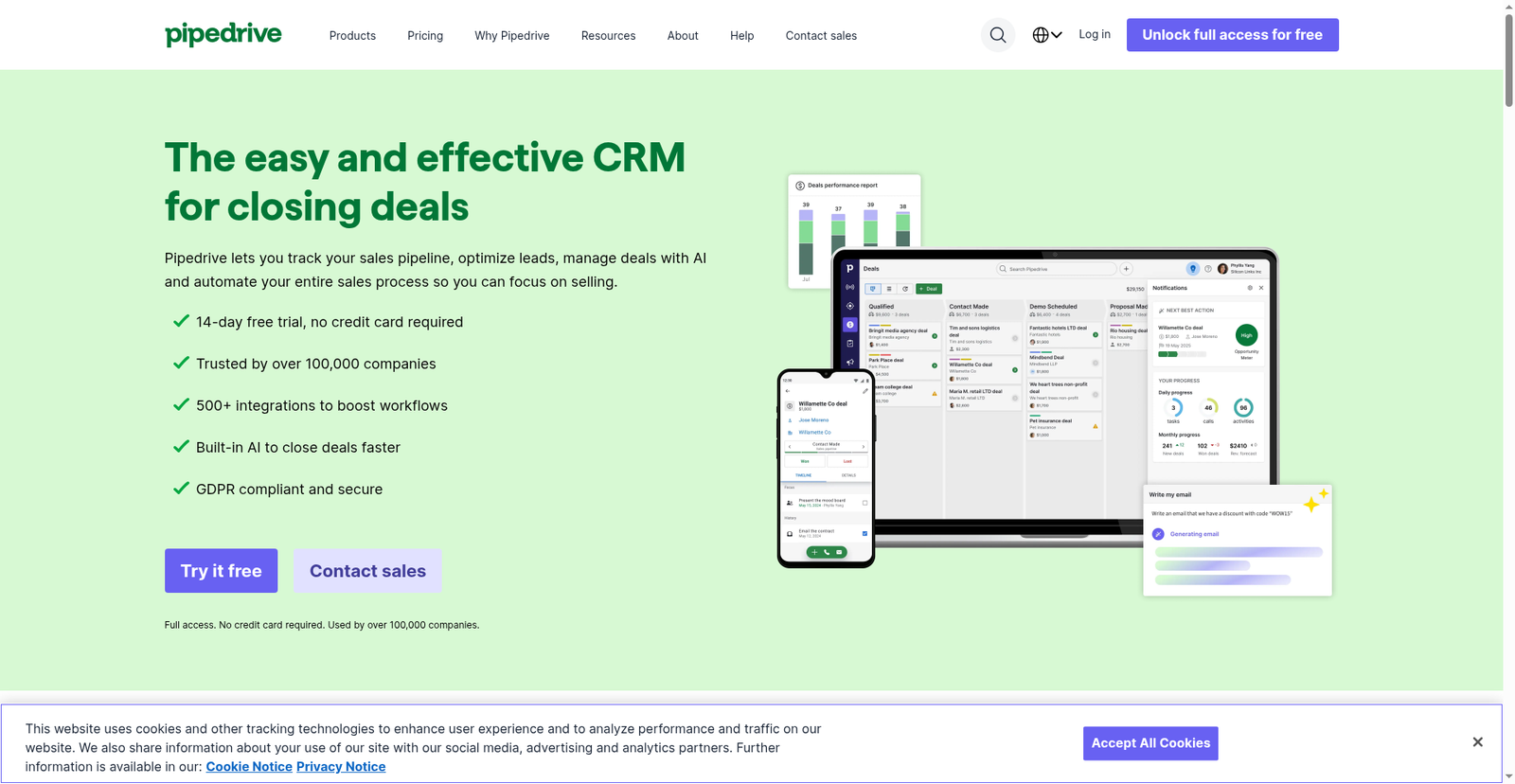Expand the Why Pipedrive menu
This screenshot has height=784, width=1515.
[511, 36]
